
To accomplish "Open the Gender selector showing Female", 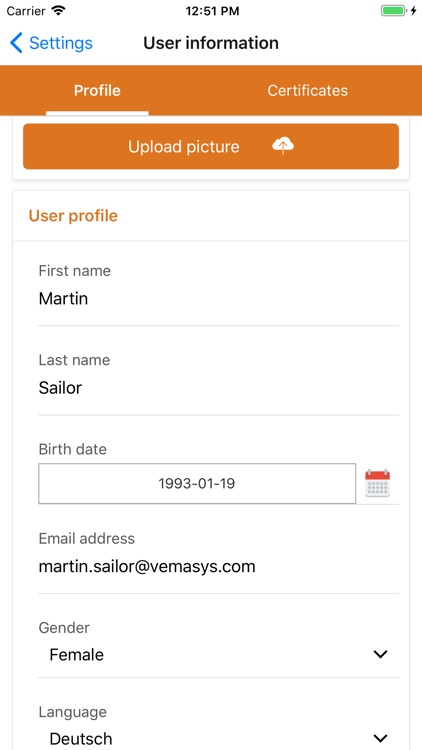I will tap(218, 654).
